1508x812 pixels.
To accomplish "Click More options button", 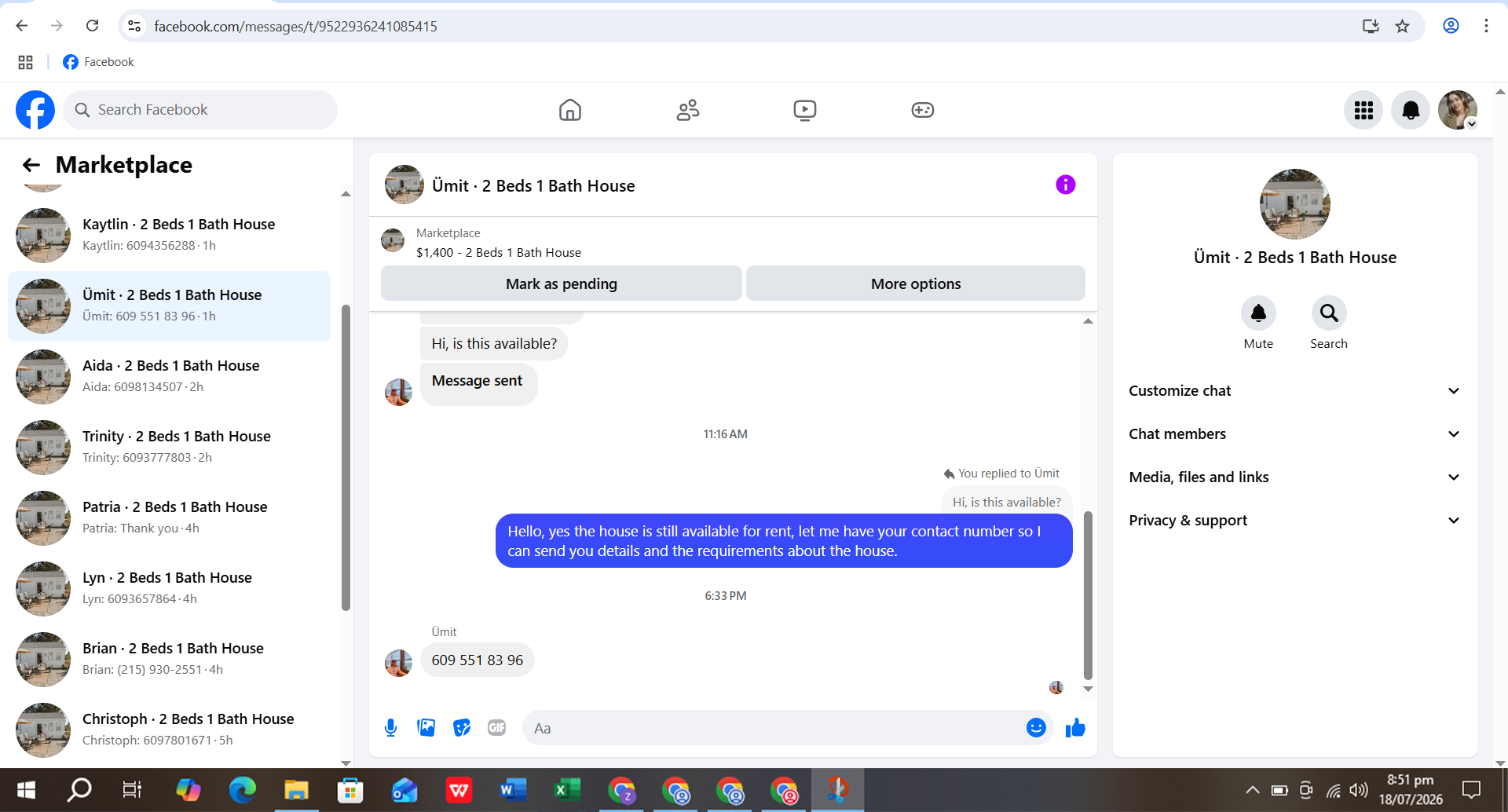I will [916, 283].
